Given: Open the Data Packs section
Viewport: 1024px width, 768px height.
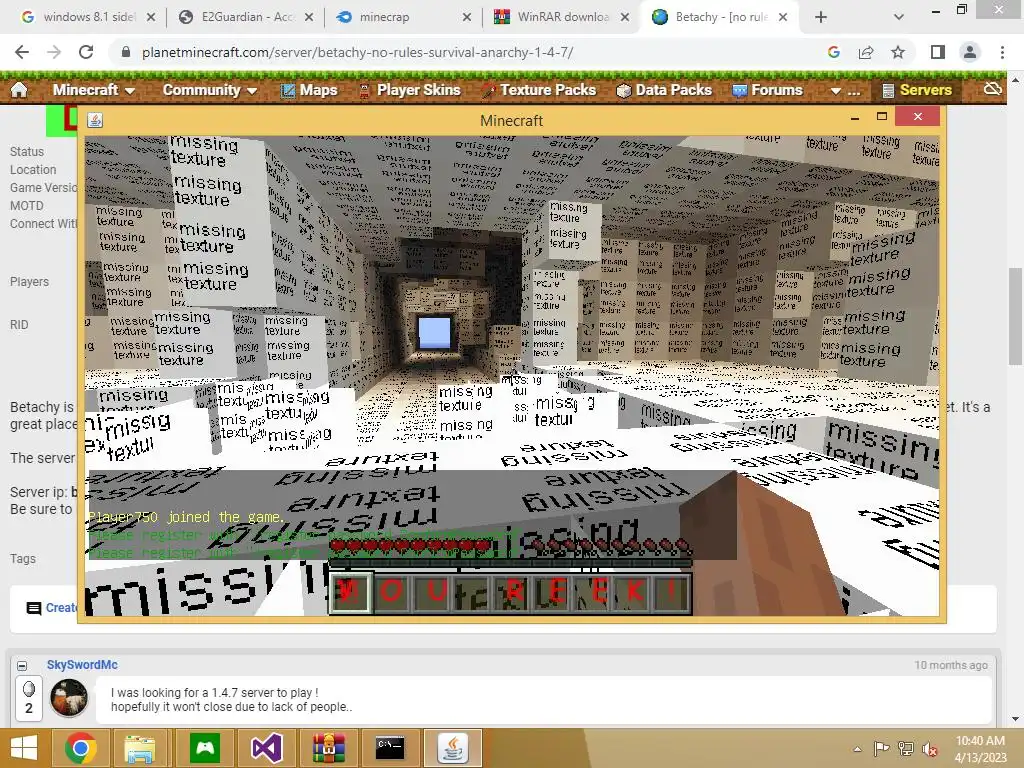Looking at the screenshot, I should coord(664,90).
